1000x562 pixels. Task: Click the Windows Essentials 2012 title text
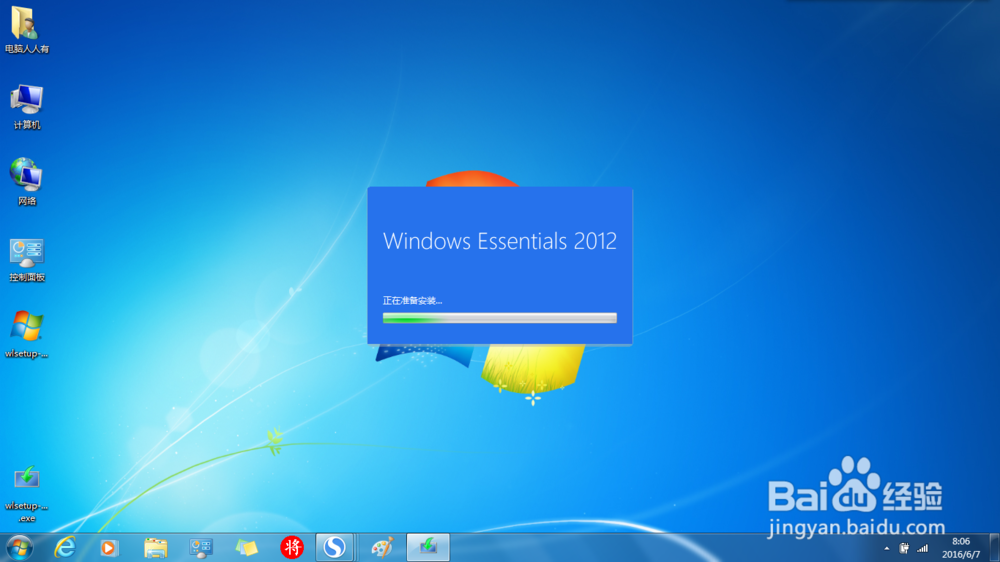[499, 241]
